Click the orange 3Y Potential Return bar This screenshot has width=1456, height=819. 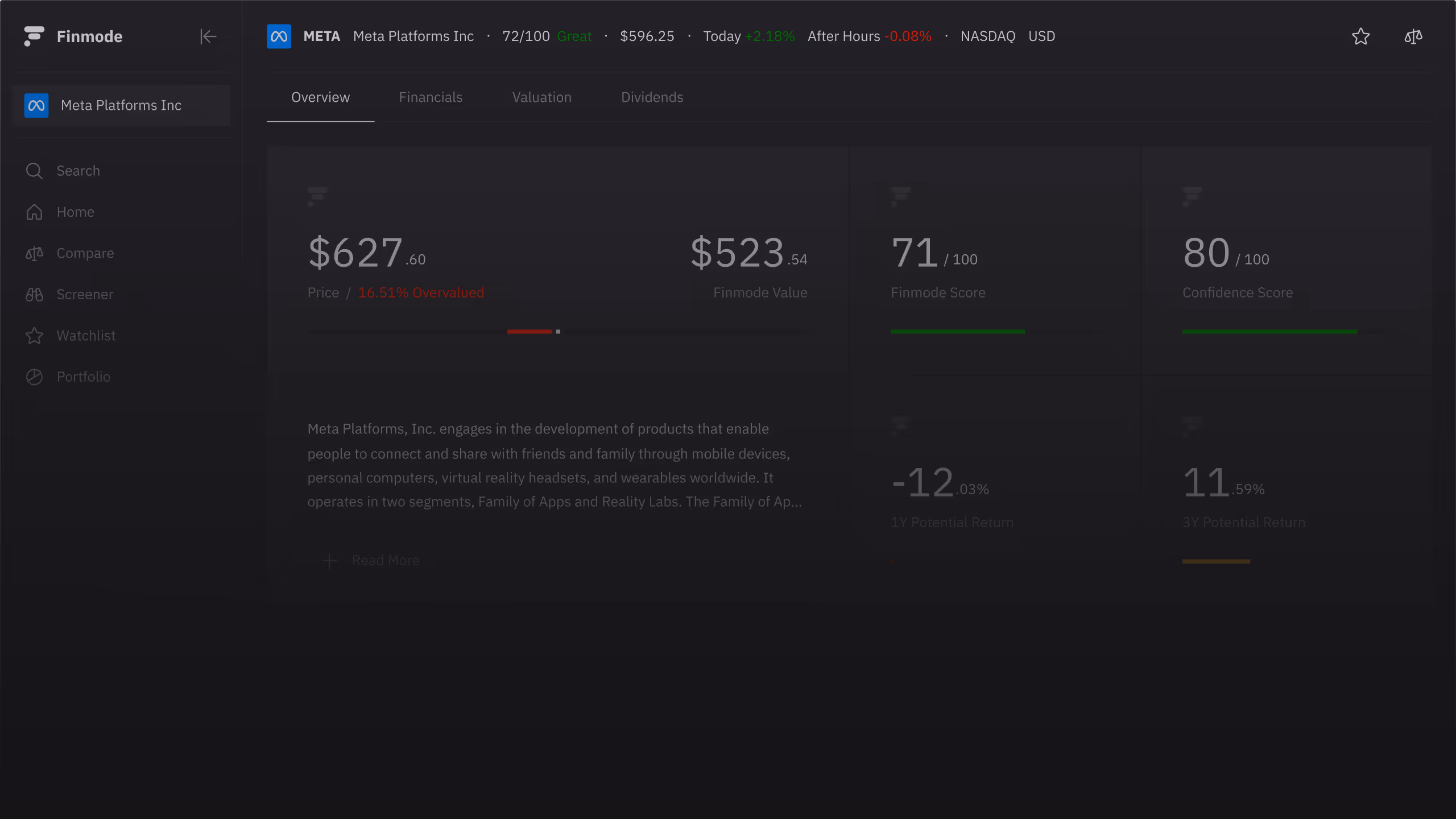[x=1216, y=561]
